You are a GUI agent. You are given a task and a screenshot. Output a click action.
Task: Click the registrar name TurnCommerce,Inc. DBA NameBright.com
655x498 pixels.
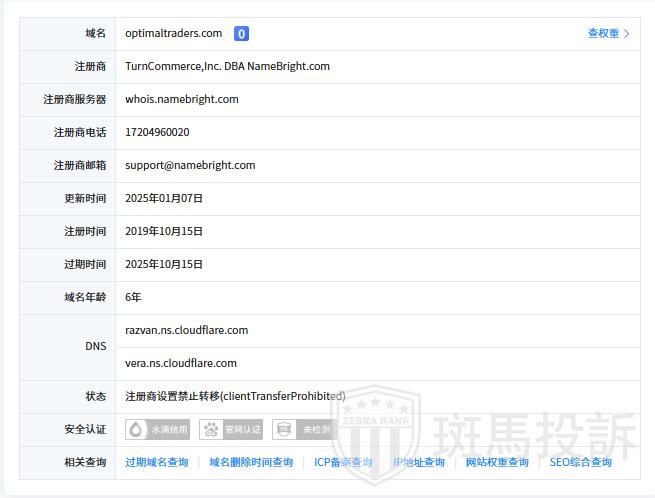coord(227,67)
